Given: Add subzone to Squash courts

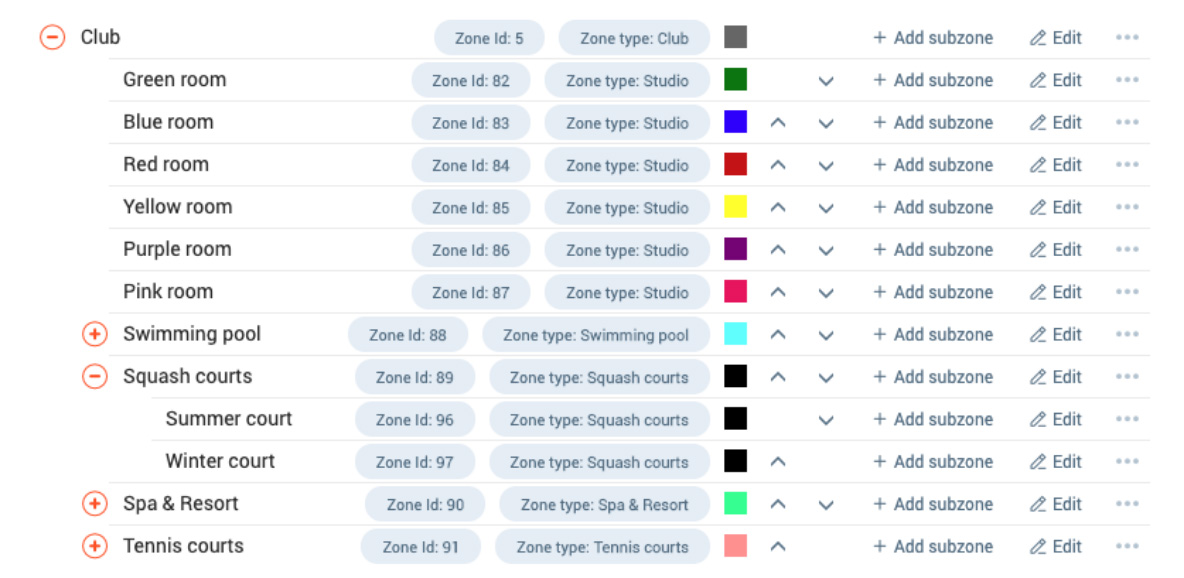Looking at the screenshot, I should coord(933,376).
